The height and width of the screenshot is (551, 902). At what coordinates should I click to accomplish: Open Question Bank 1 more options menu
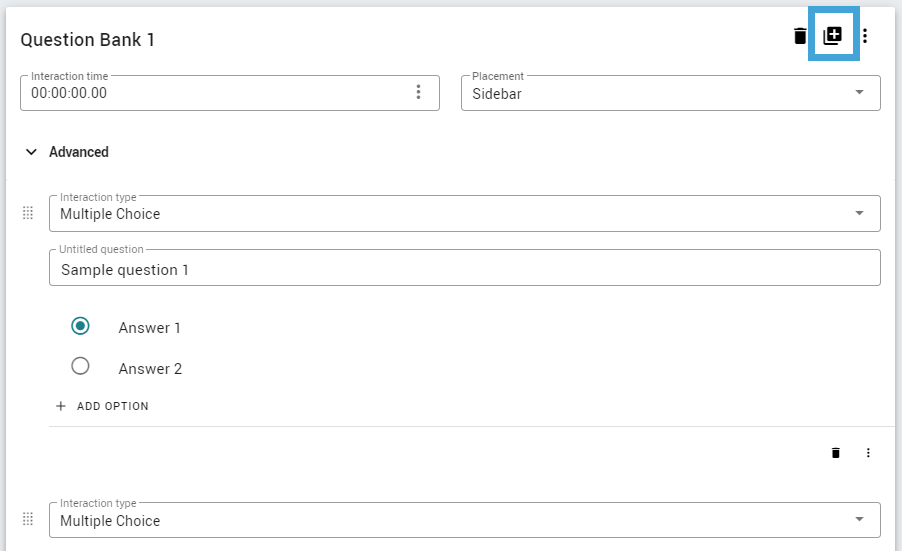pyautogui.click(x=865, y=36)
